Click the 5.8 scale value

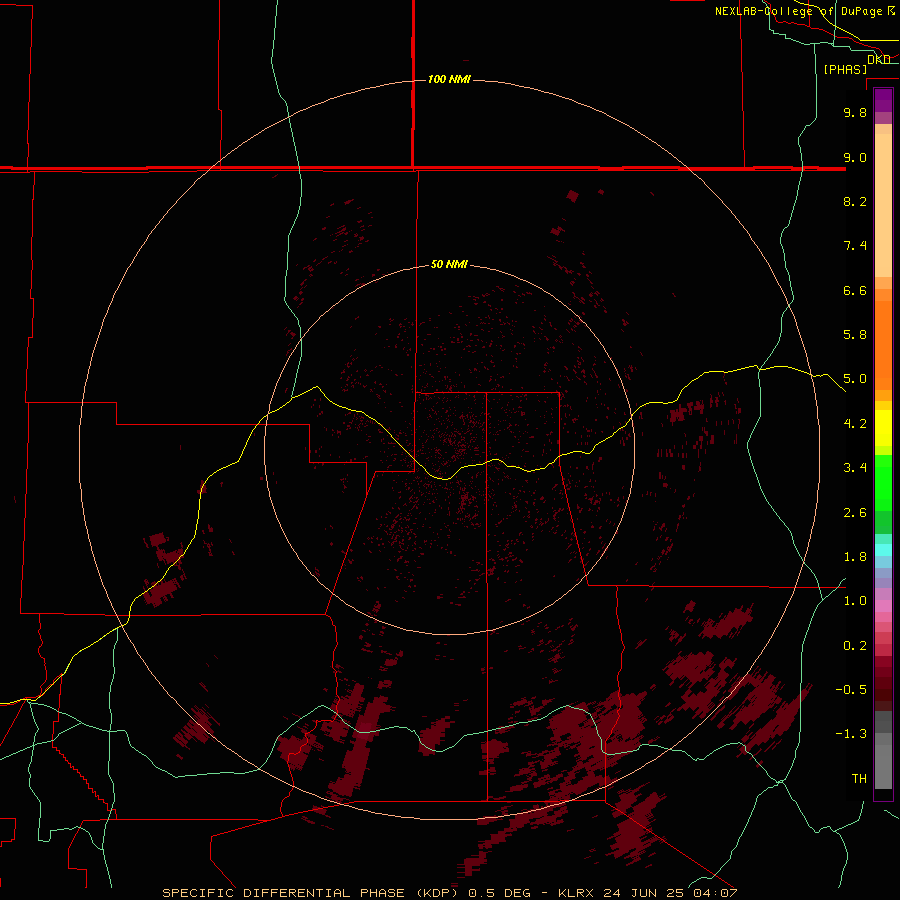(x=855, y=335)
